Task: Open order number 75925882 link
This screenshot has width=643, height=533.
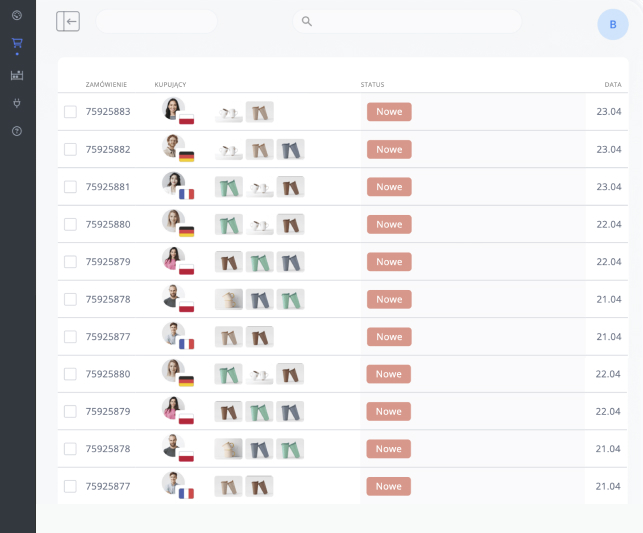Action: click(x=108, y=149)
